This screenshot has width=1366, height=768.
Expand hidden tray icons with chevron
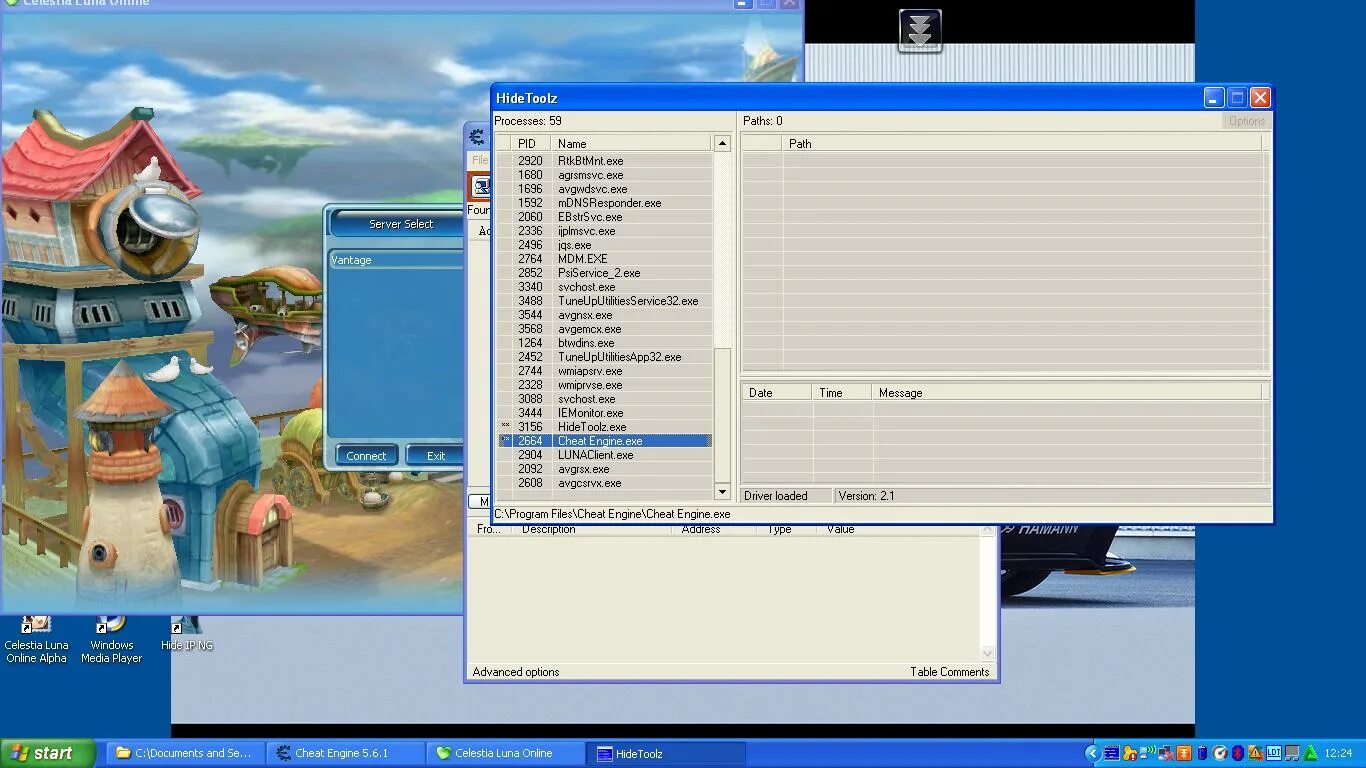coord(1093,753)
